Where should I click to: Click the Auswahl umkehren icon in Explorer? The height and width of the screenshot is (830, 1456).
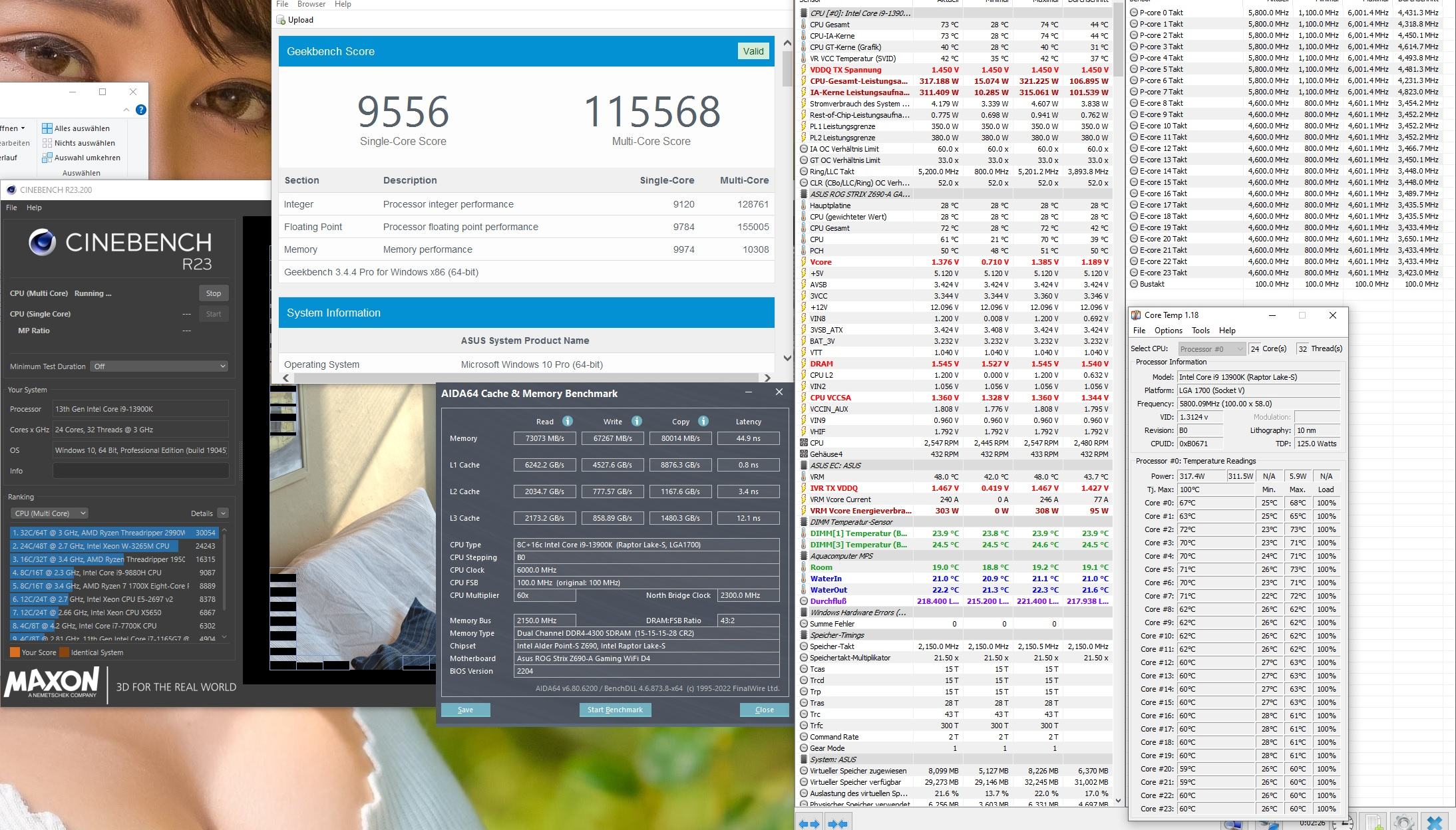click(x=47, y=158)
